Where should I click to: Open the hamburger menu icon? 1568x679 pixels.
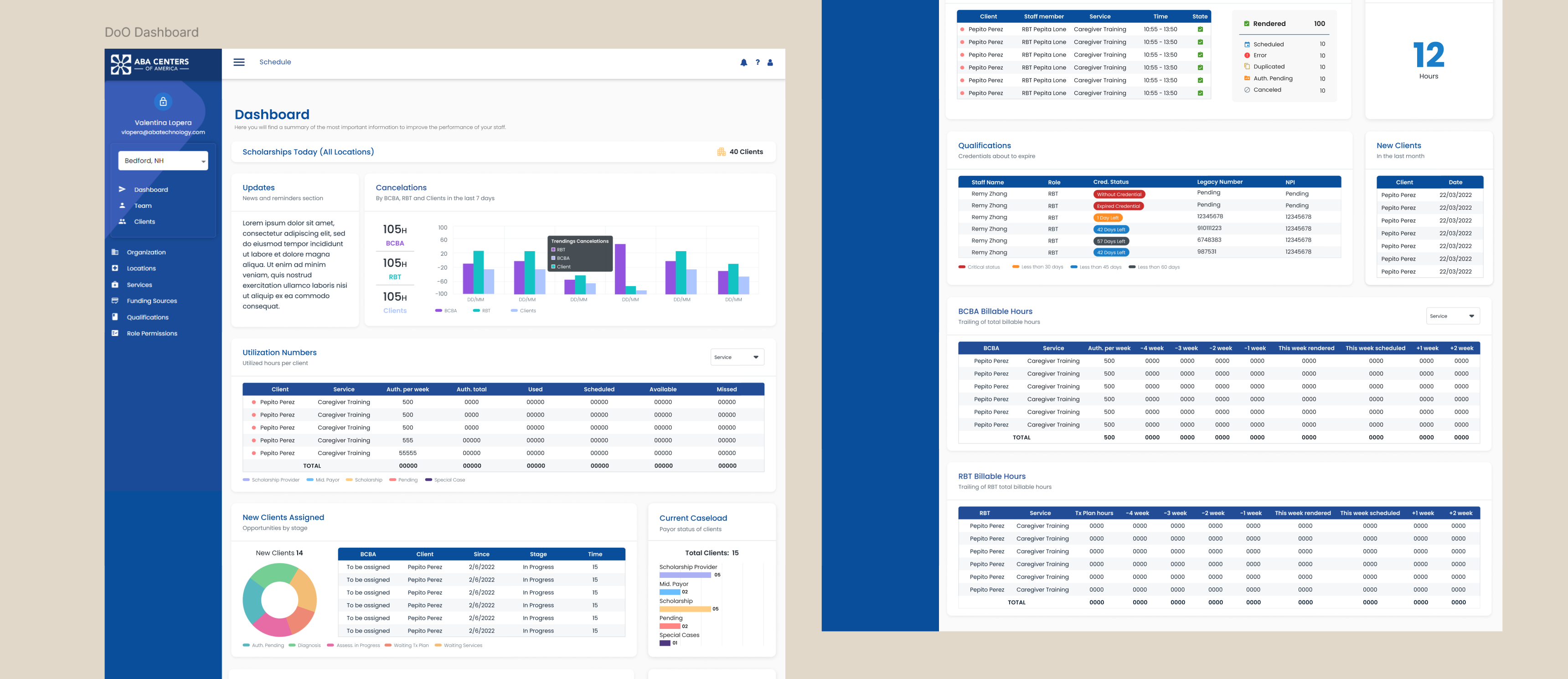tap(239, 62)
